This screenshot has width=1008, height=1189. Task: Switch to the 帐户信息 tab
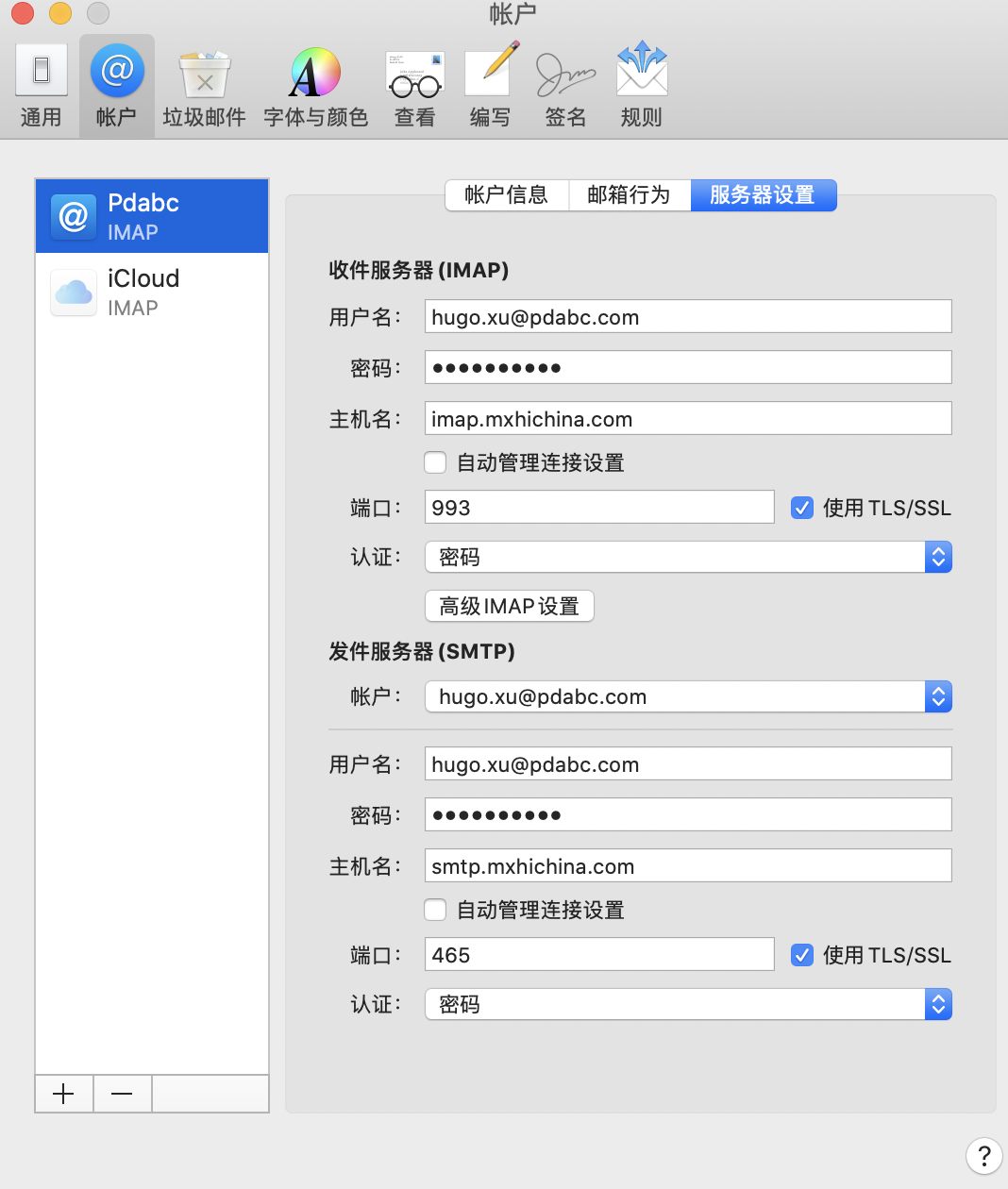[507, 195]
